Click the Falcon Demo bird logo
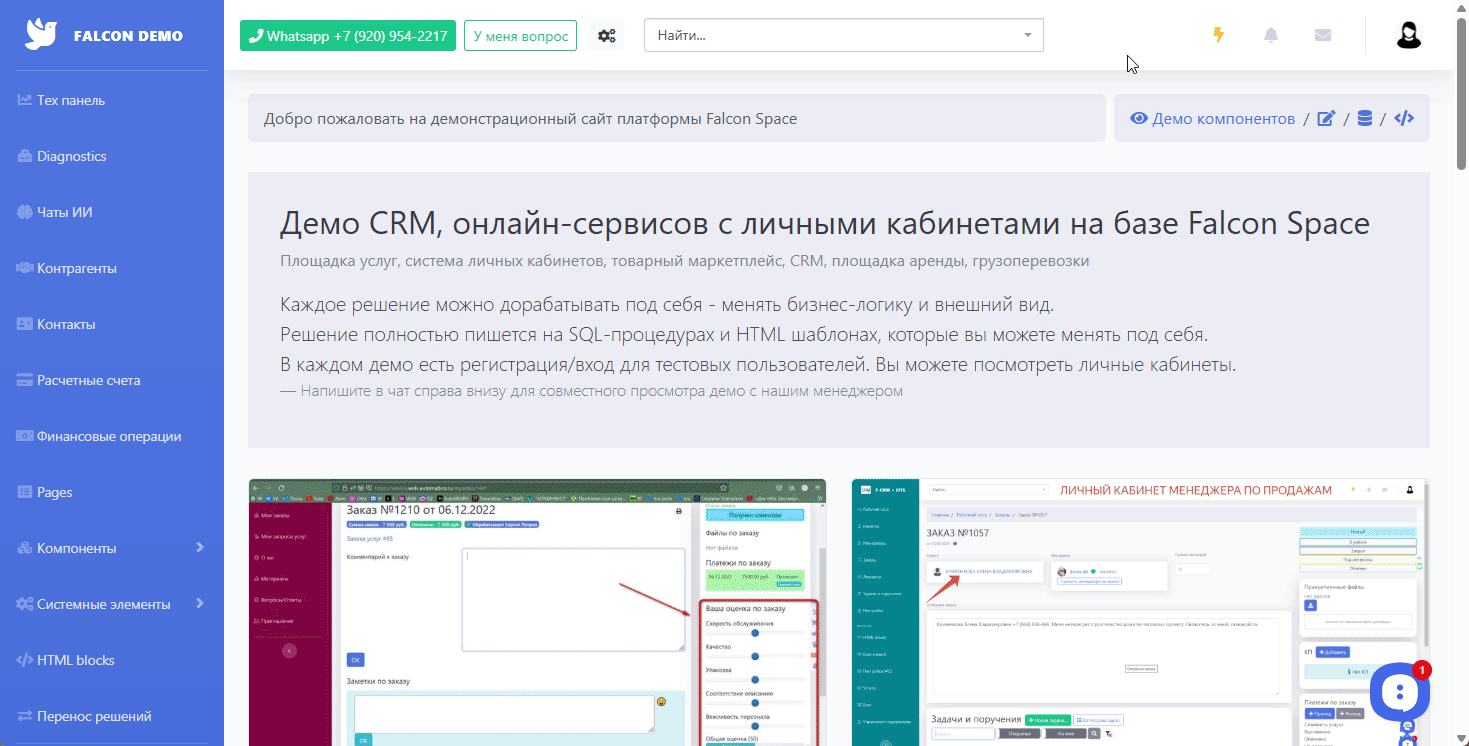 tap(41, 35)
